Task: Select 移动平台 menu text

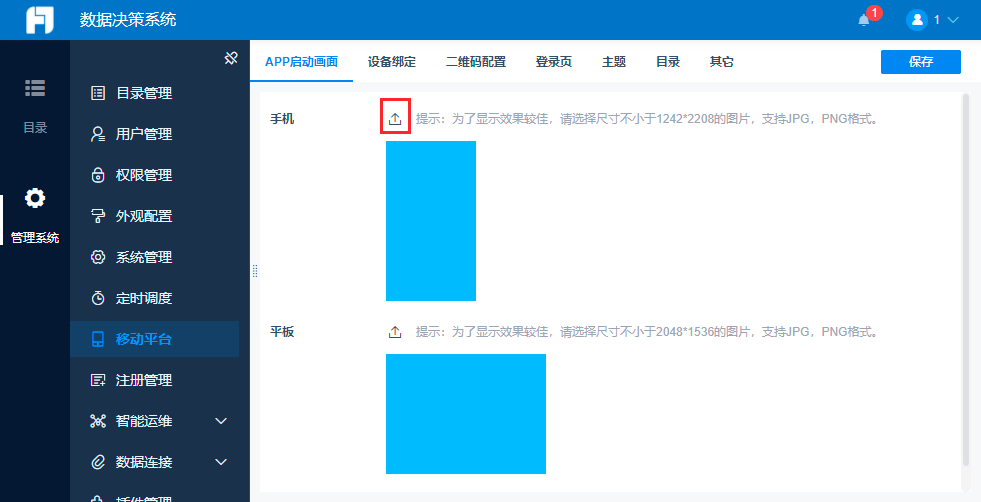Action: 144,339
